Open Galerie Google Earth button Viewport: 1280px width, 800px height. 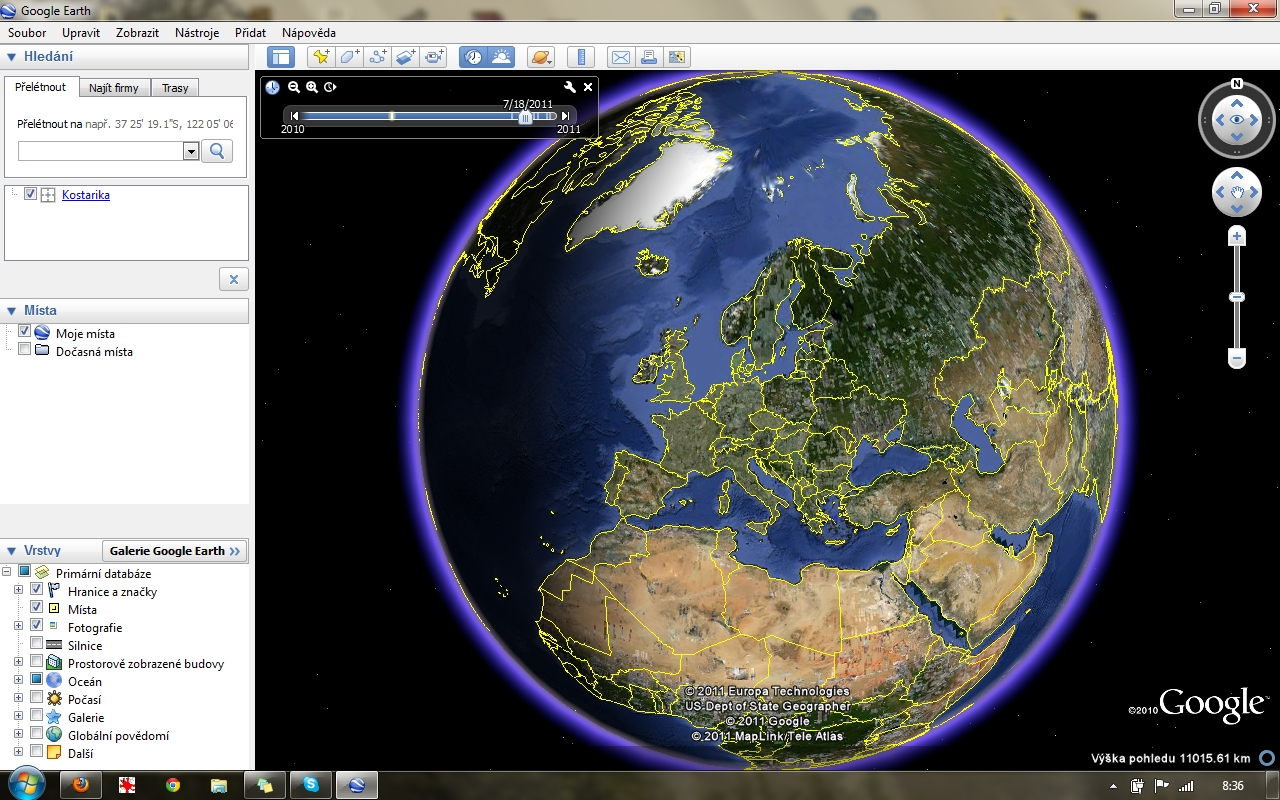click(x=175, y=551)
